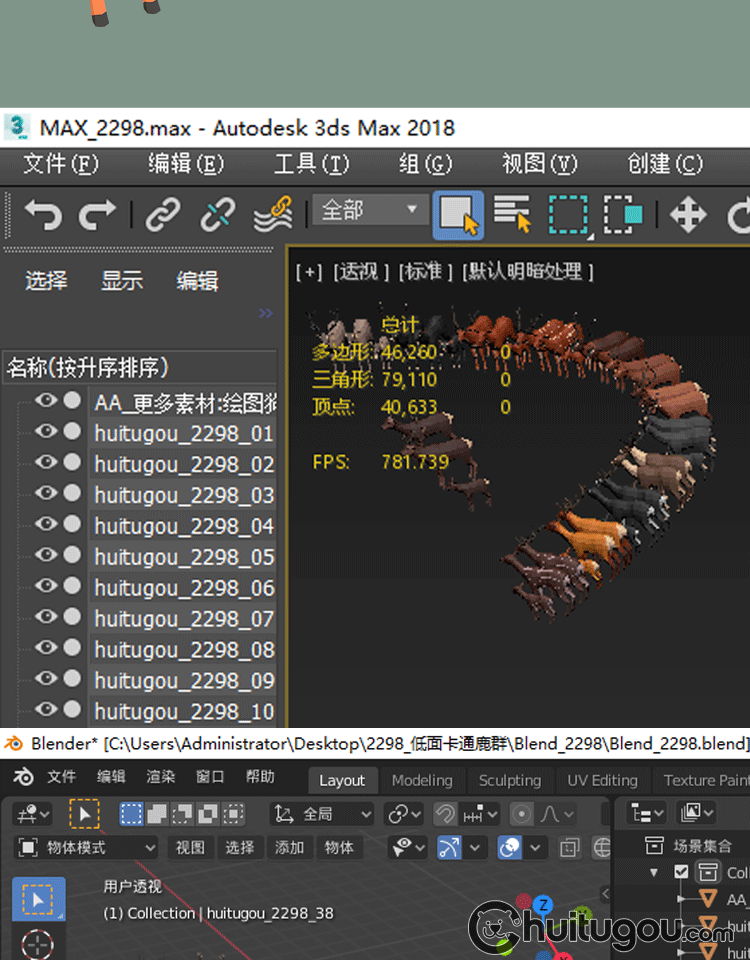Viewport: 750px width, 960px height.
Task: Select the Layout workspace tab
Action: (x=342, y=781)
